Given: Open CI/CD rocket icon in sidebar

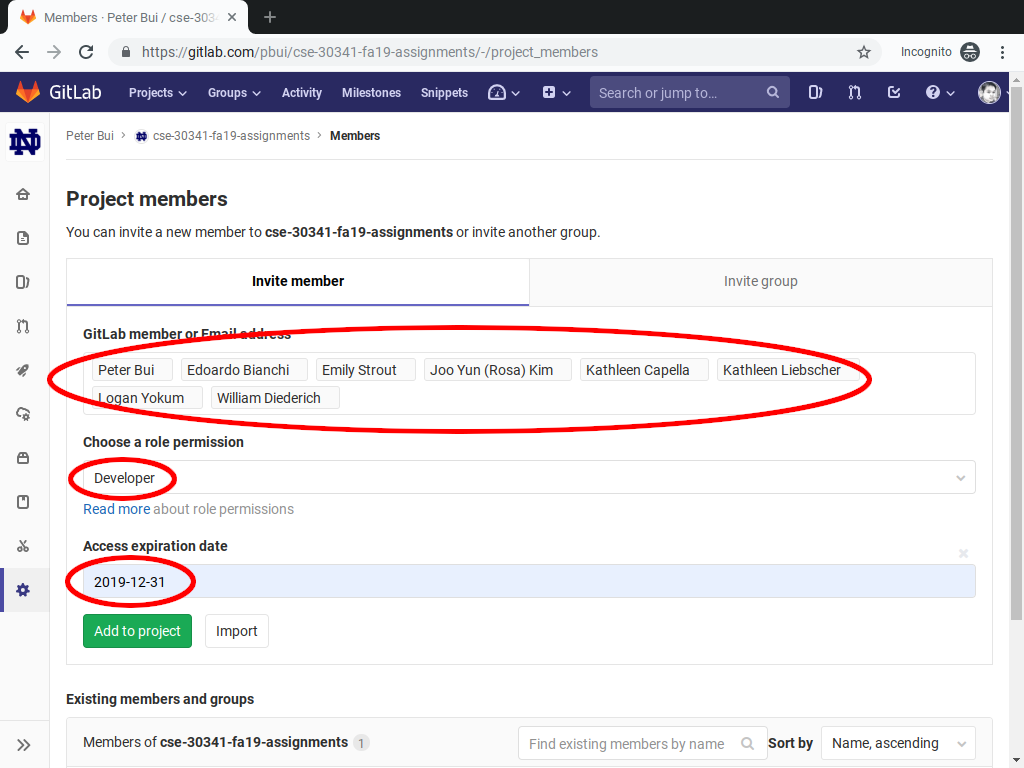Looking at the screenshot, I should [x=23, y=370].
